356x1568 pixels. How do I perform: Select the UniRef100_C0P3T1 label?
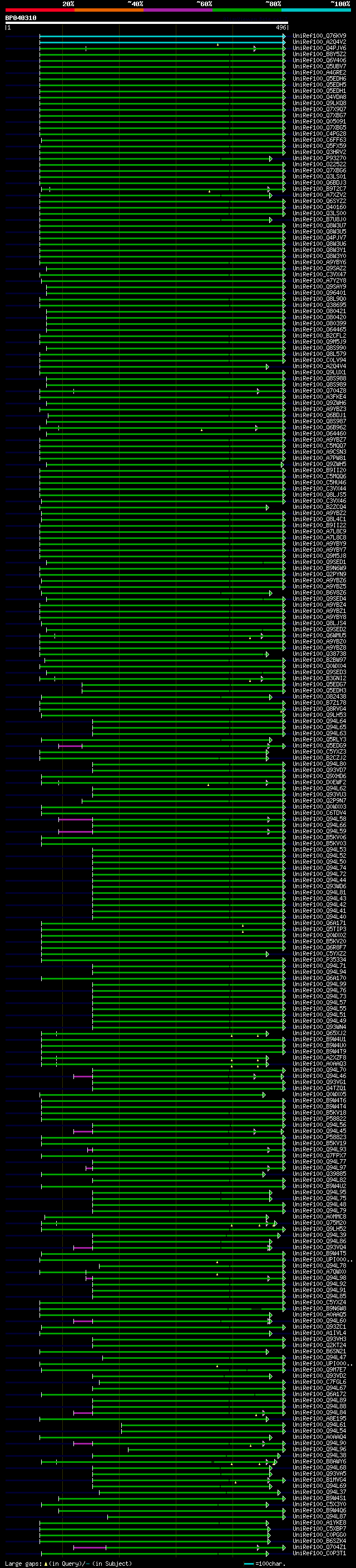[x=319, y=1553]
